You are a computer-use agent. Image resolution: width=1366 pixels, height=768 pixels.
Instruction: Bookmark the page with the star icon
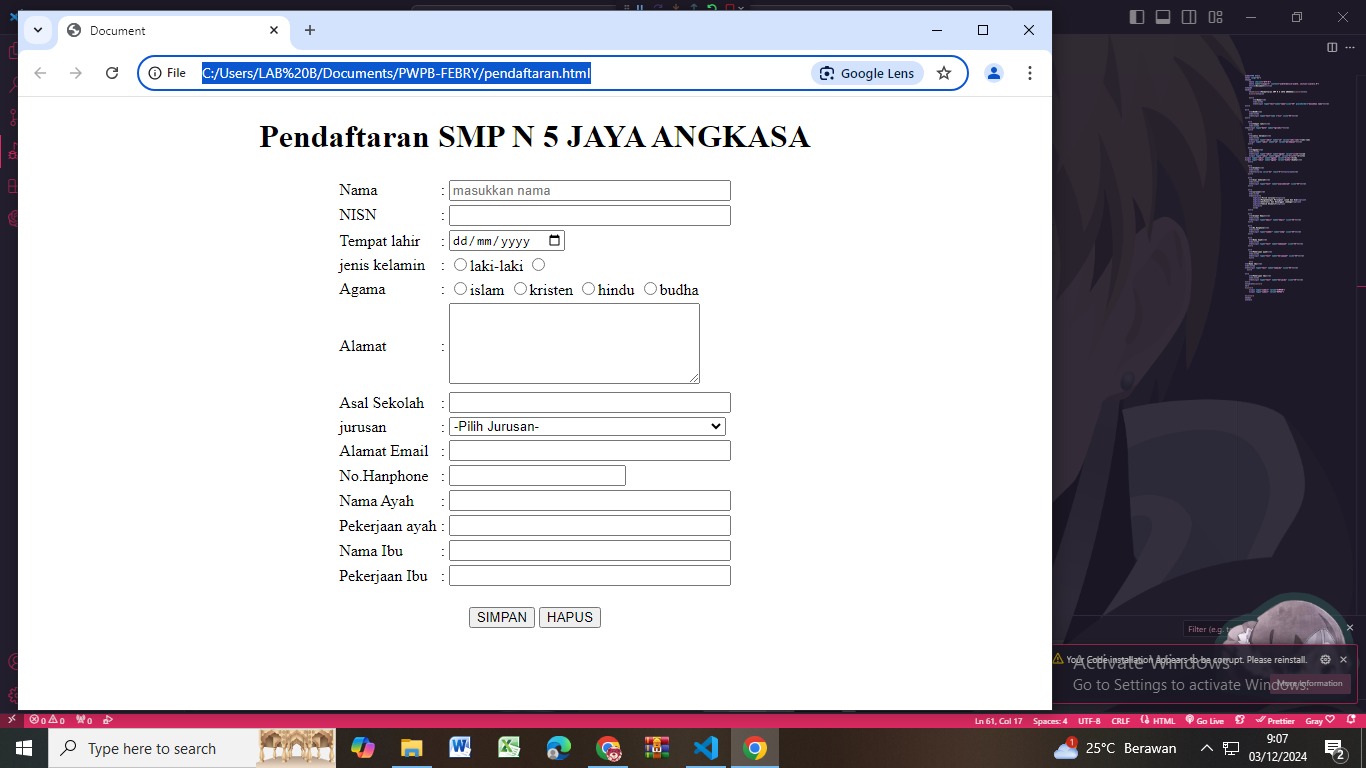(x=943, y=72)
